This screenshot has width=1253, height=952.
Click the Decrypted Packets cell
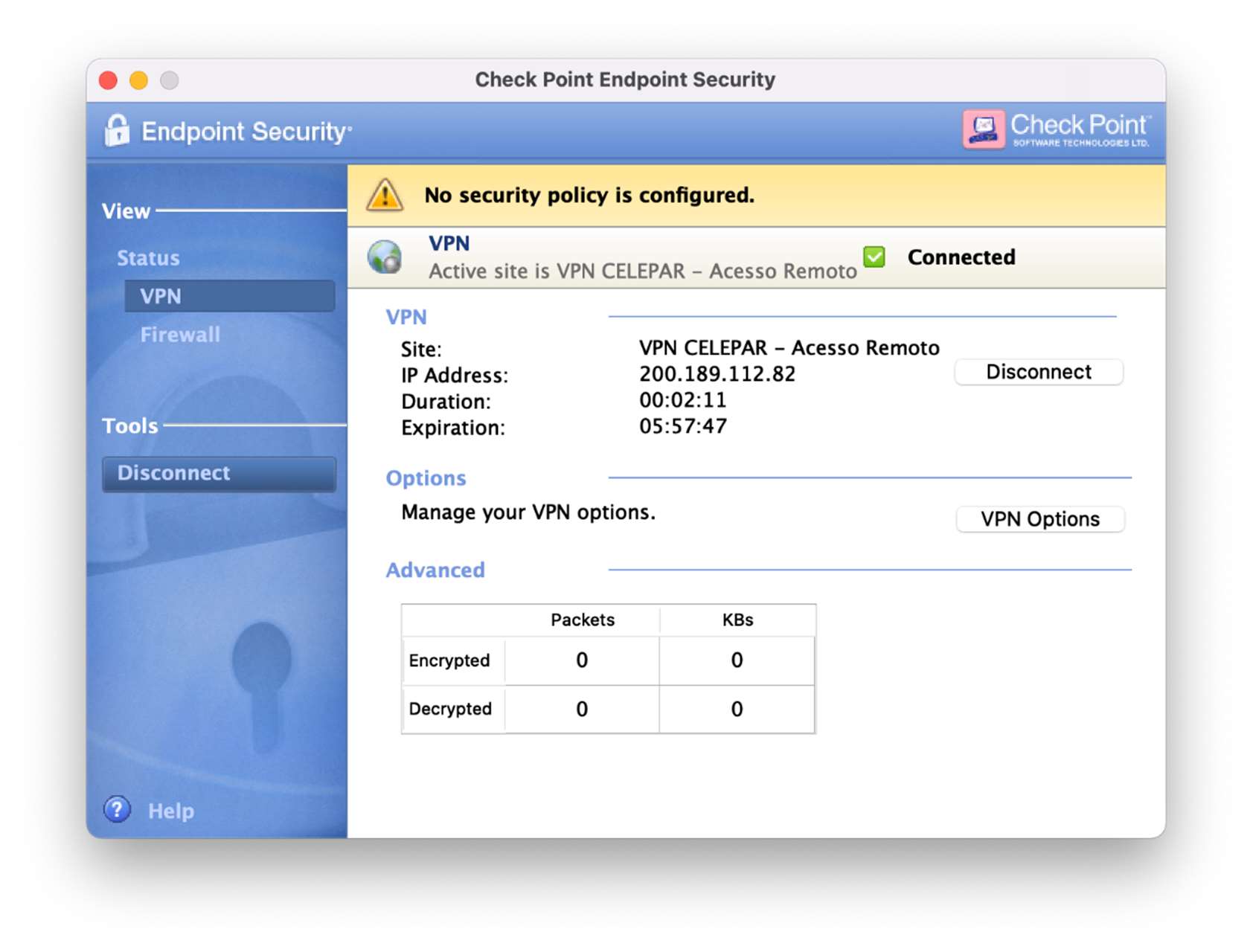click(x=582, y=709)
